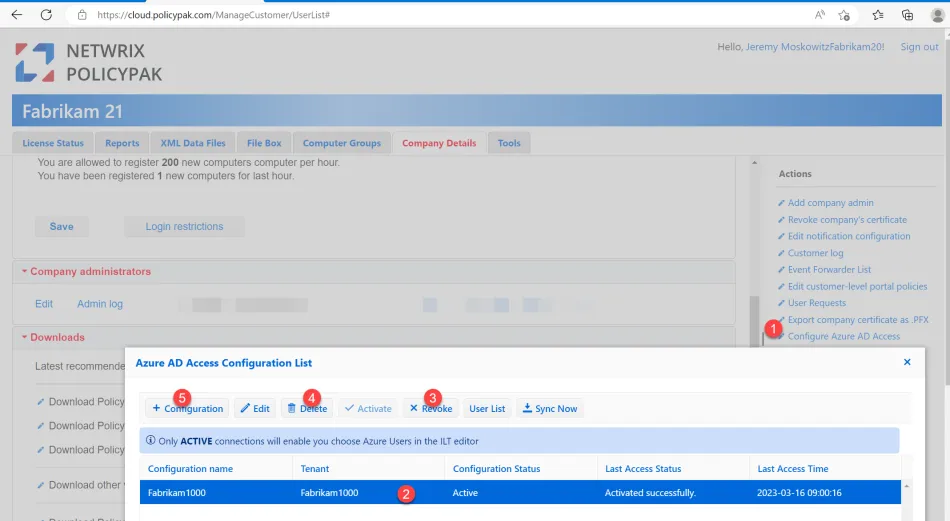Open the Tools tab

click(x=509, y=143)
